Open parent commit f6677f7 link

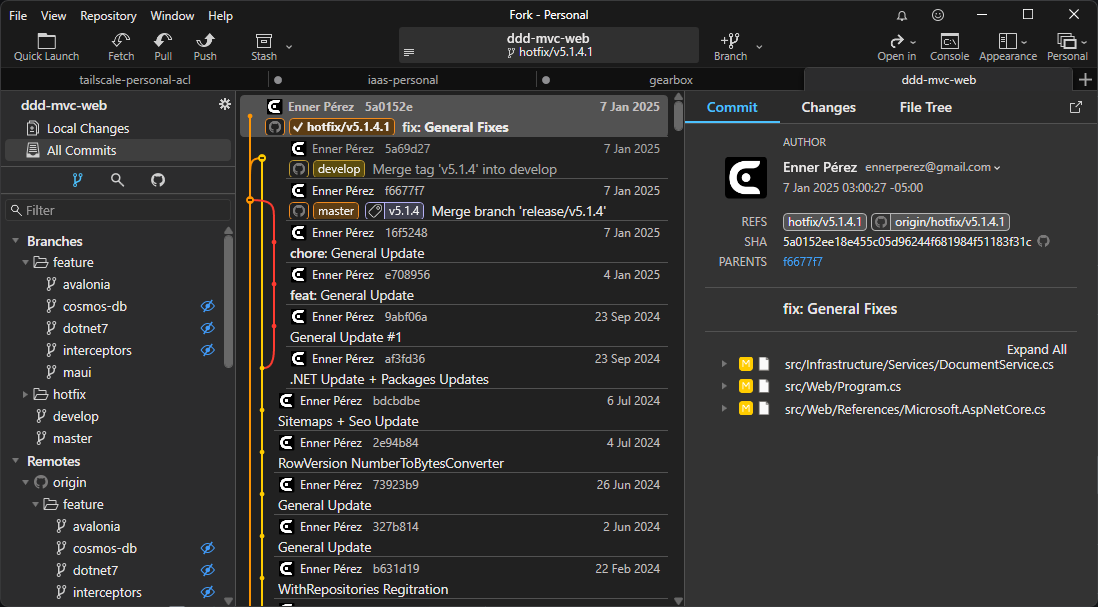point(802,262)
